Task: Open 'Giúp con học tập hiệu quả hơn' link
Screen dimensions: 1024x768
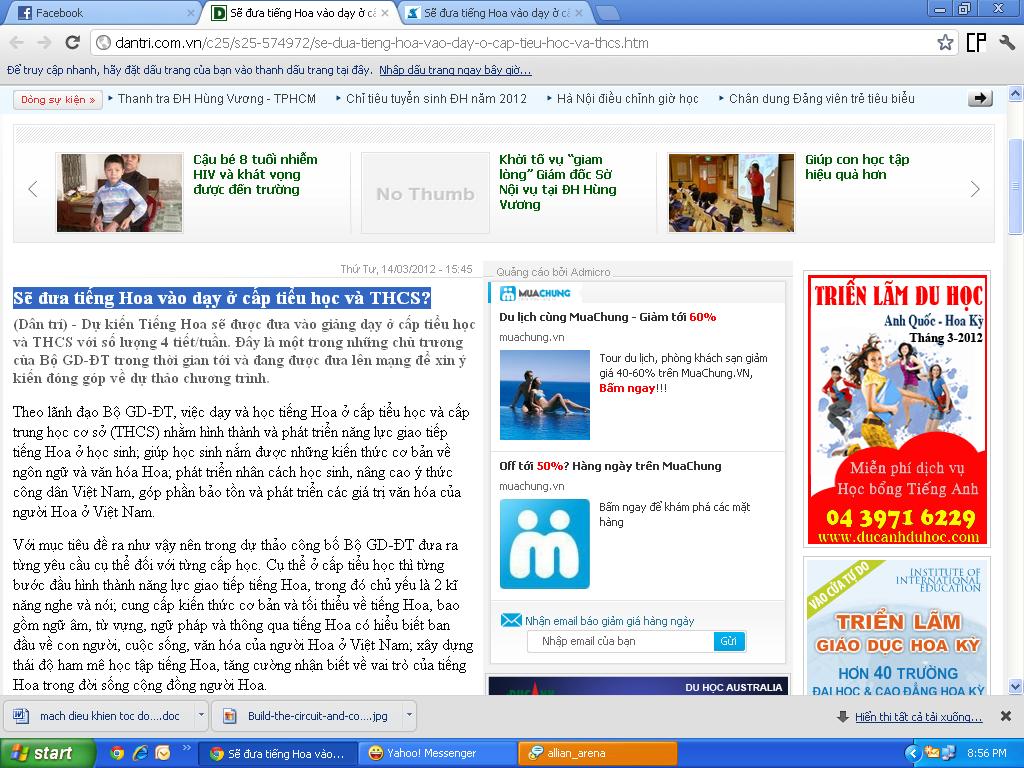Action: coord(857,167)
